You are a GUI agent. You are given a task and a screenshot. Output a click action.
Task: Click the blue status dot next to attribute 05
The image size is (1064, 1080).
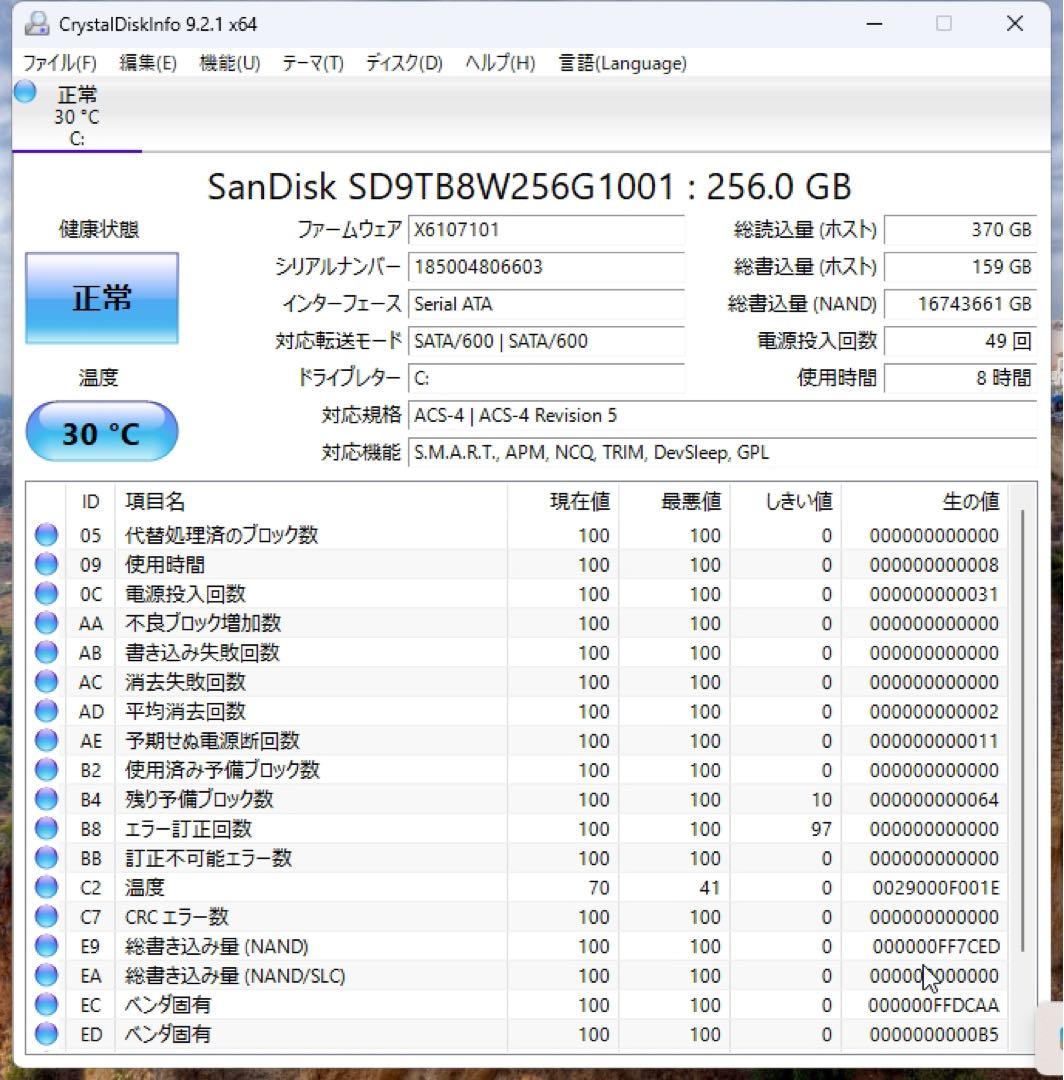(46, 535)
